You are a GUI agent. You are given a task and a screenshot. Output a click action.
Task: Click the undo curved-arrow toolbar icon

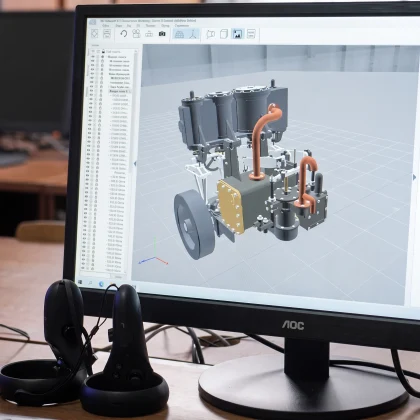(124, 33)
